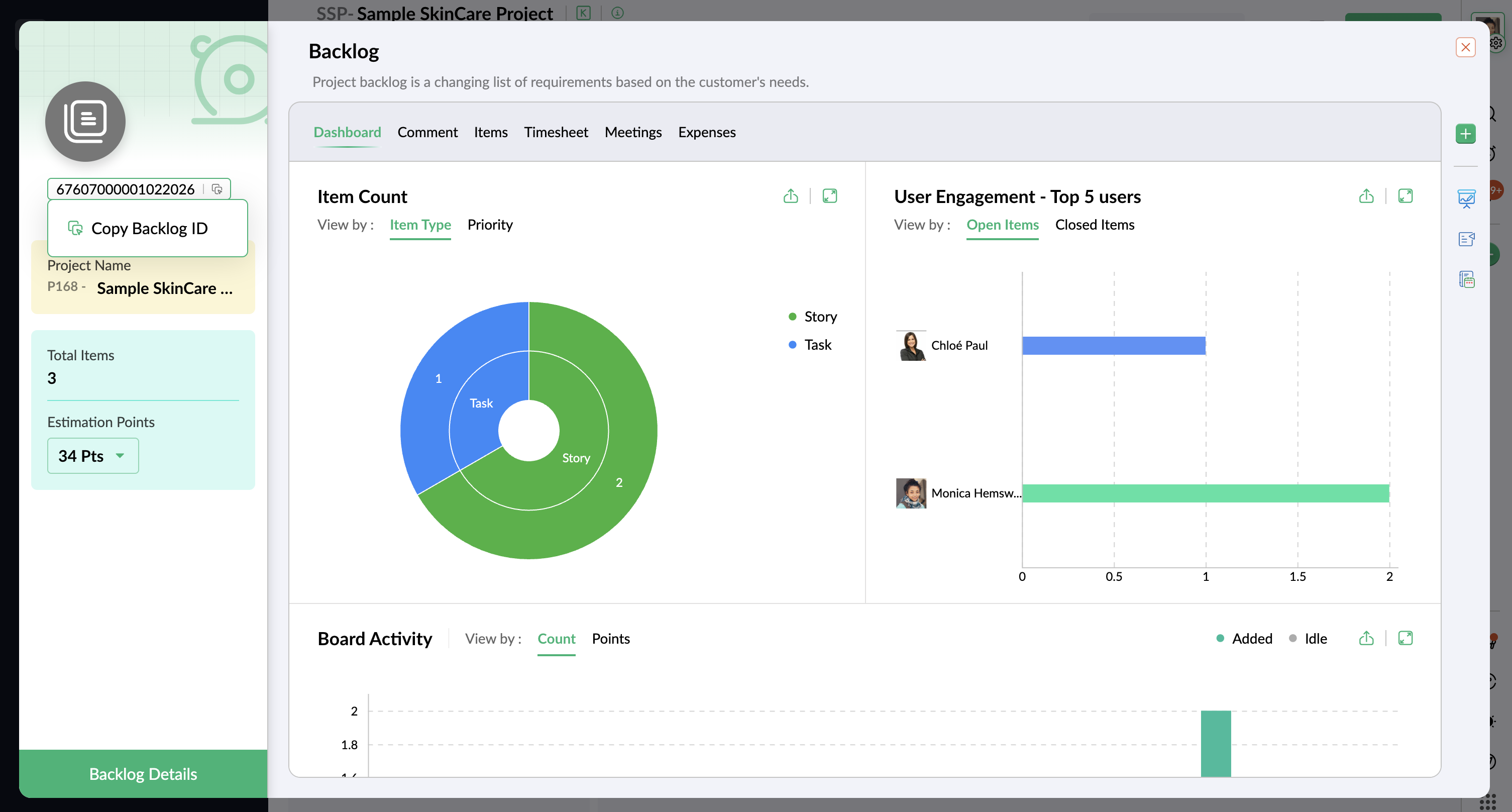Export the Board Activity chart
Viewport: 1512px width, 812px height.
pos(1366,638)
